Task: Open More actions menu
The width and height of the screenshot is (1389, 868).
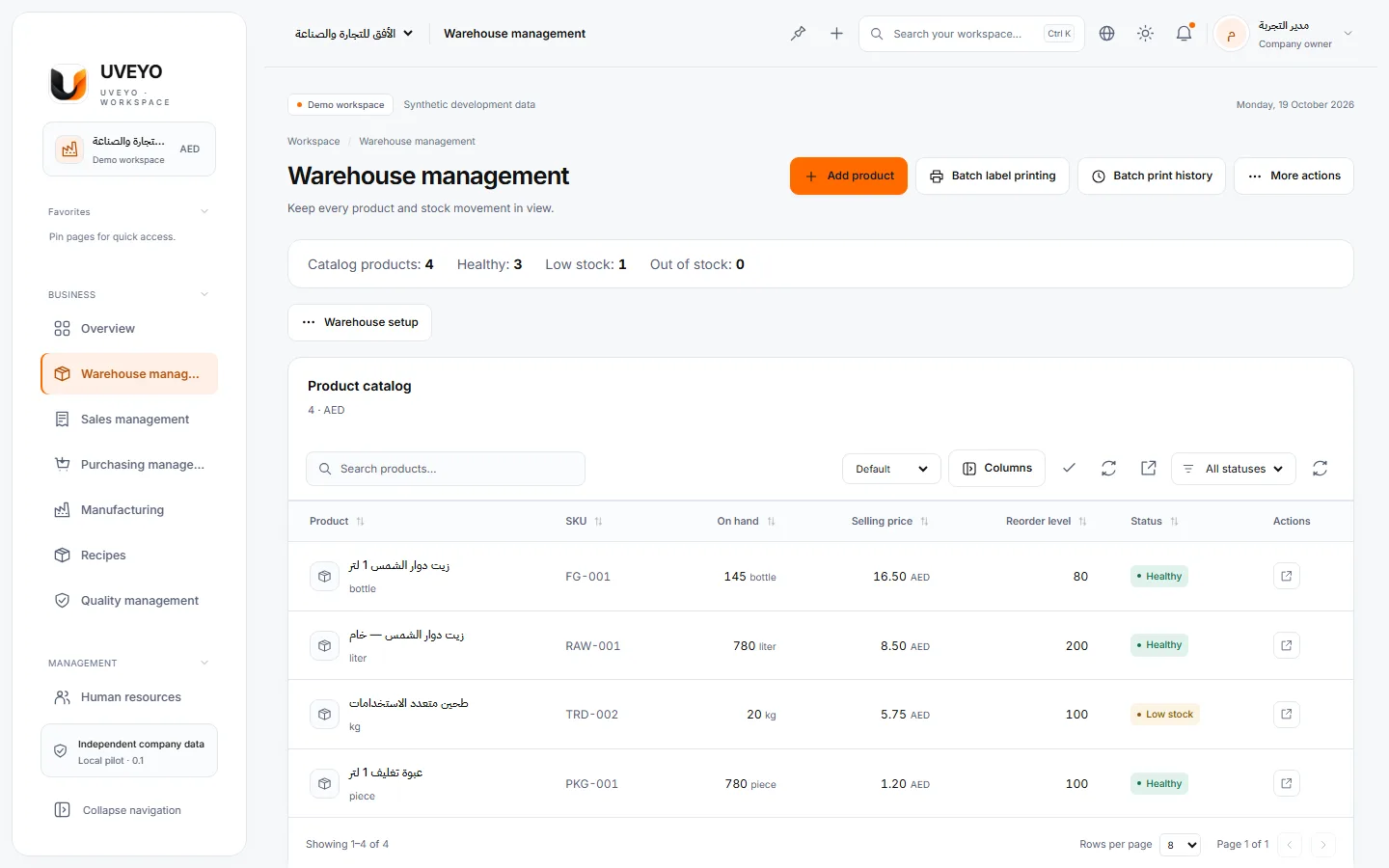Action: pos(1294,176)
